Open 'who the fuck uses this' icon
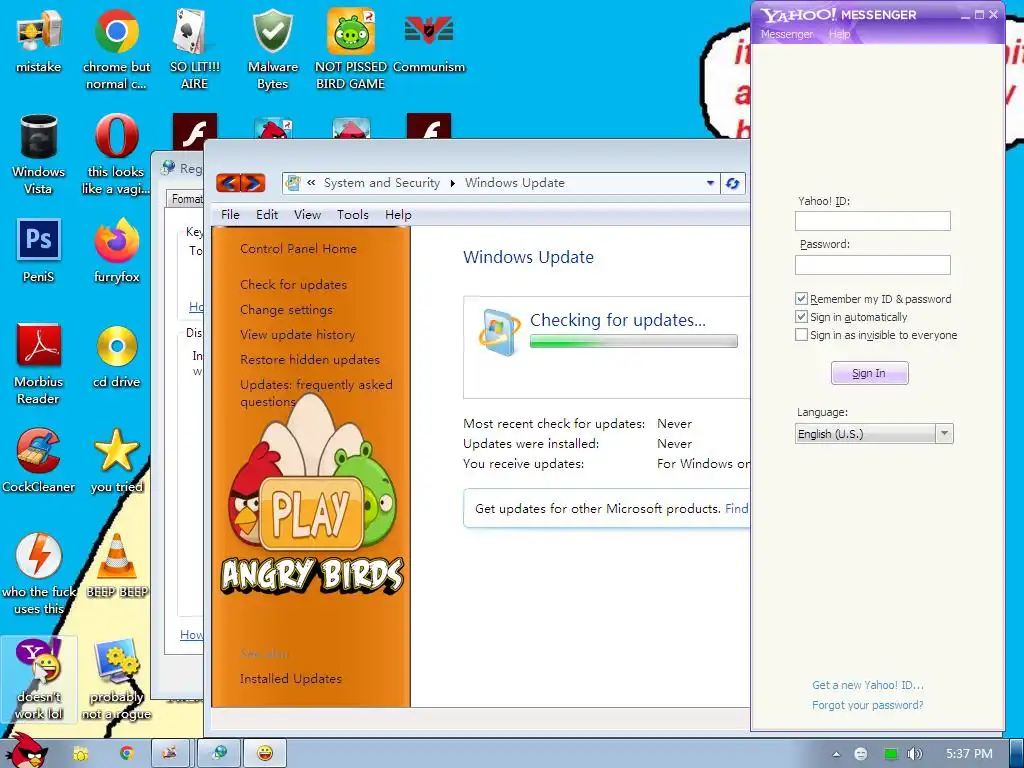This screenshot has width=1024, height=768. [39, 573]
